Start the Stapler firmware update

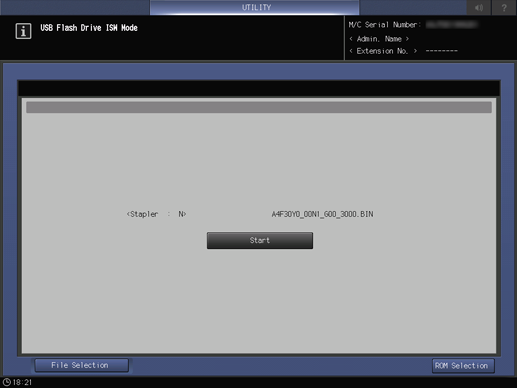(x=260, y=240)
